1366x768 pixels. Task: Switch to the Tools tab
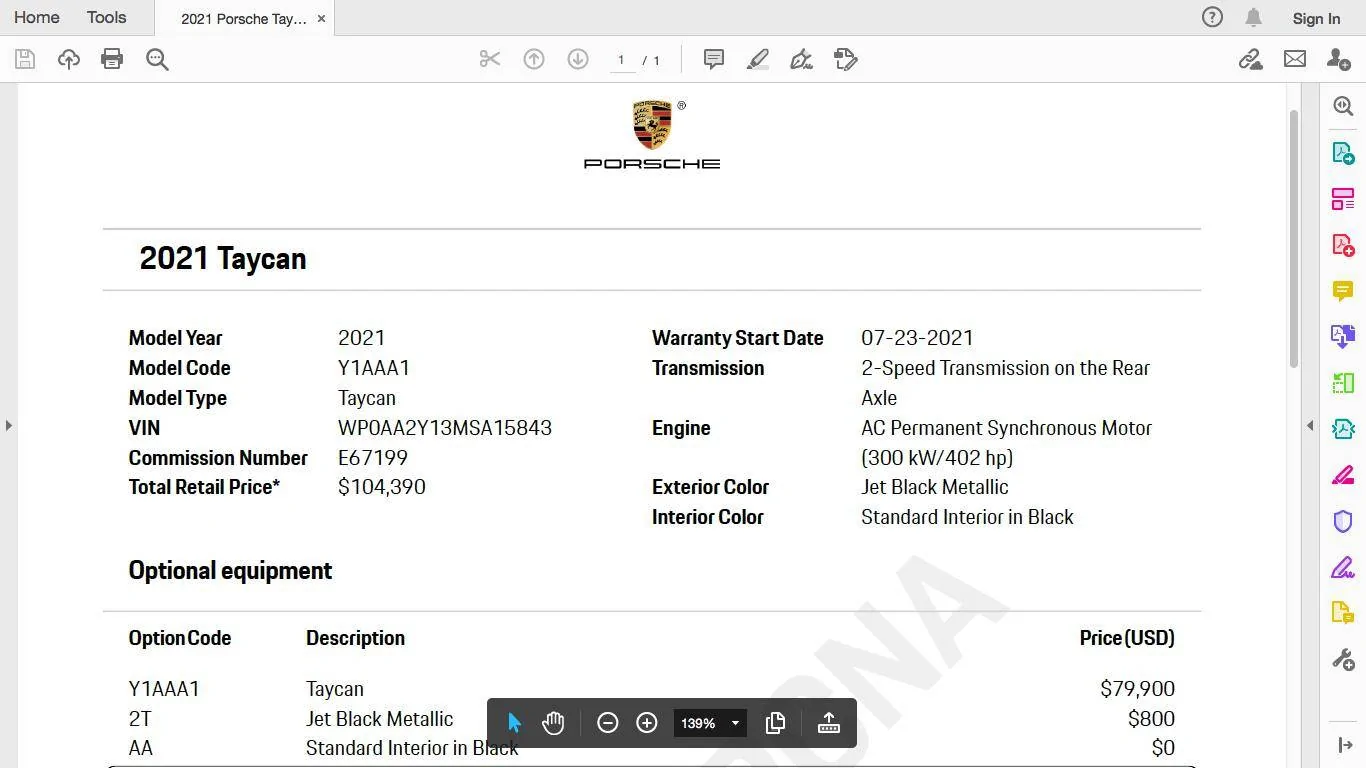point(106,17)
